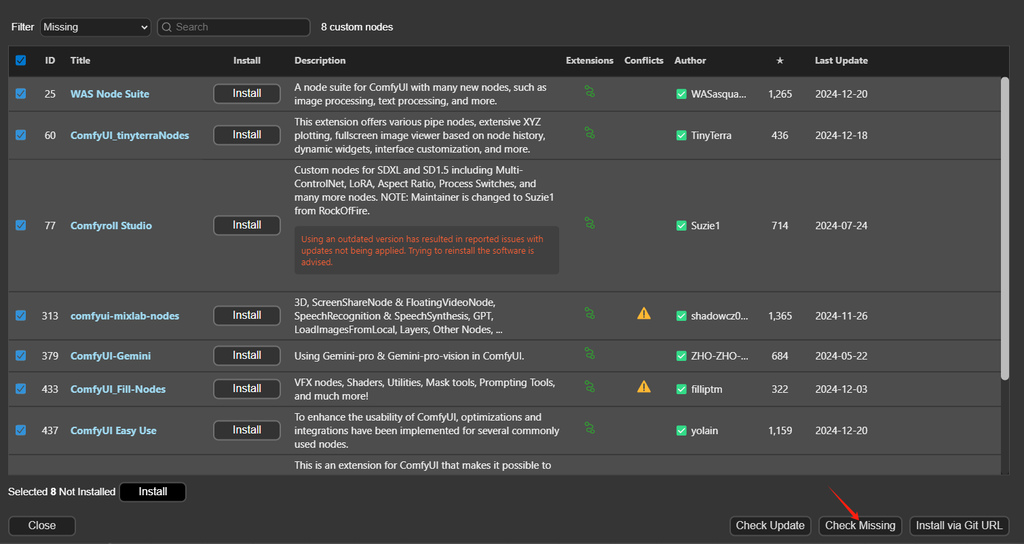Click extensions icon for ComfyUI-Gemini row
Viewport: 1024px width, 544px height.
coord(590,354)
